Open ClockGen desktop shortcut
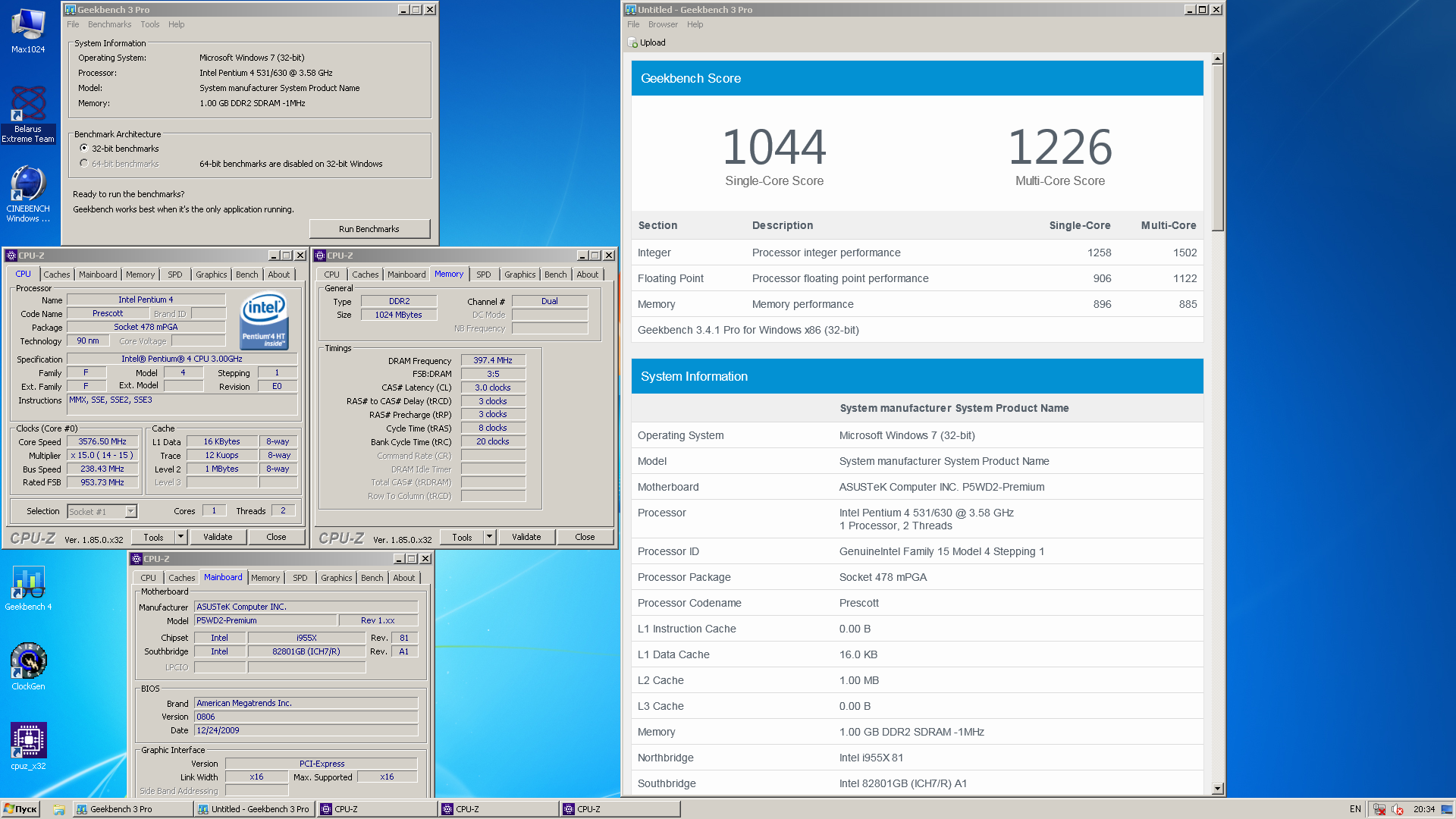Viewport: 1456px width, 819px height. (x=28, y=667)
